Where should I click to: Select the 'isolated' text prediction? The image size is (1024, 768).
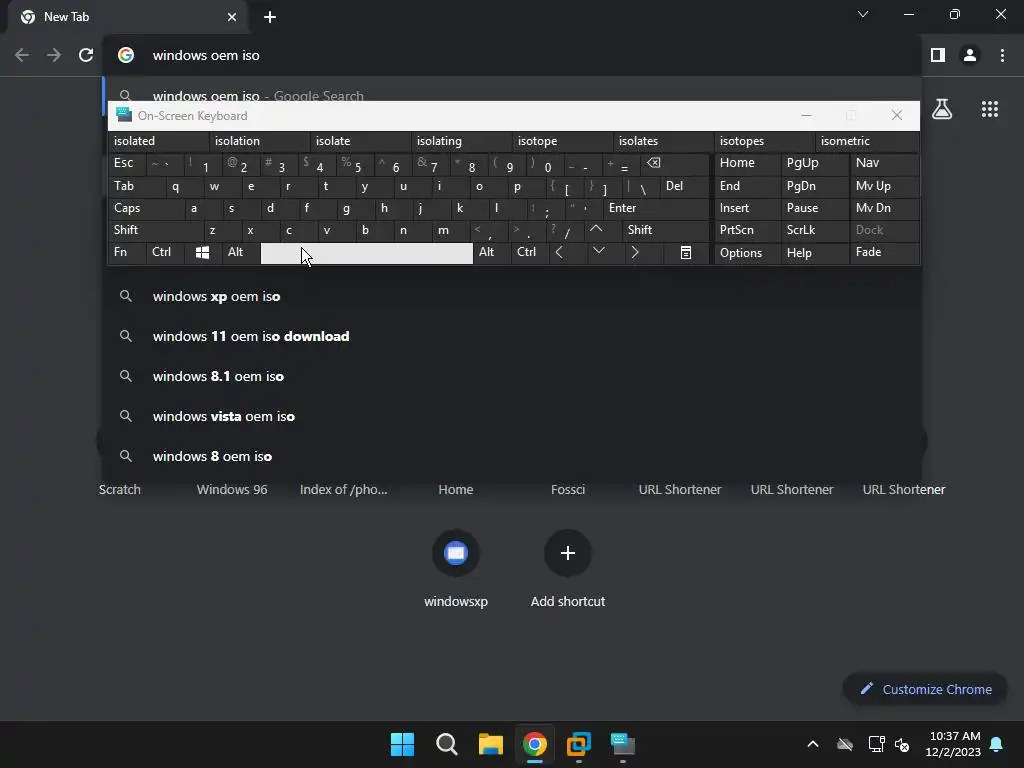click(x=157, y=141)
